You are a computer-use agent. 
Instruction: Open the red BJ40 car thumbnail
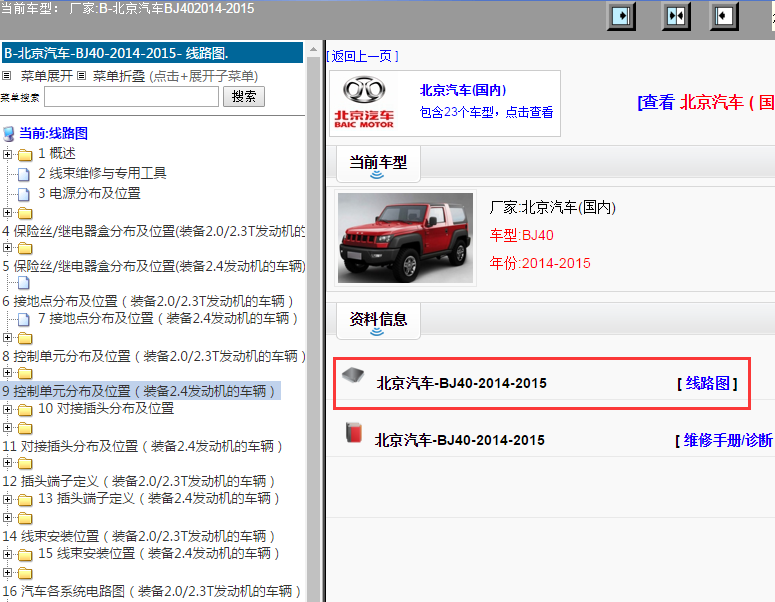[x=405, y=238]
